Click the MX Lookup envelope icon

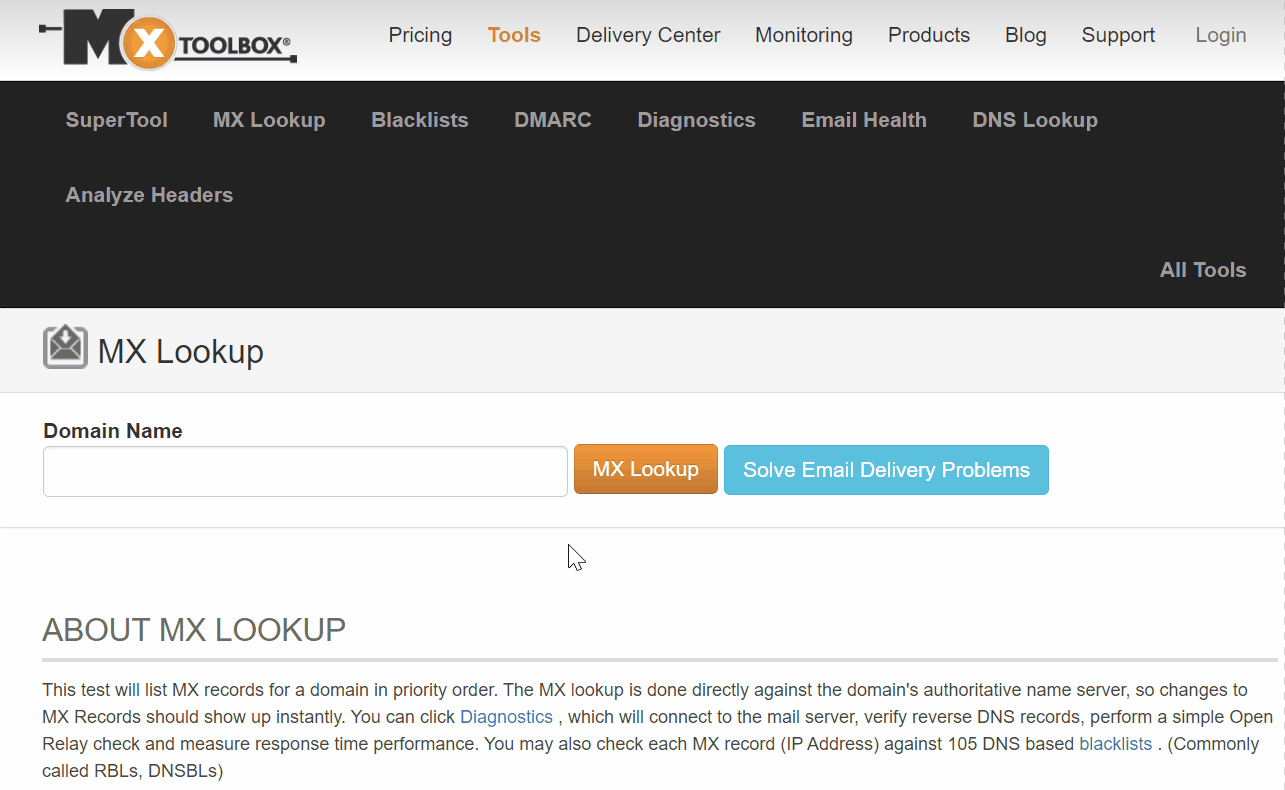(x=65, y=348)
